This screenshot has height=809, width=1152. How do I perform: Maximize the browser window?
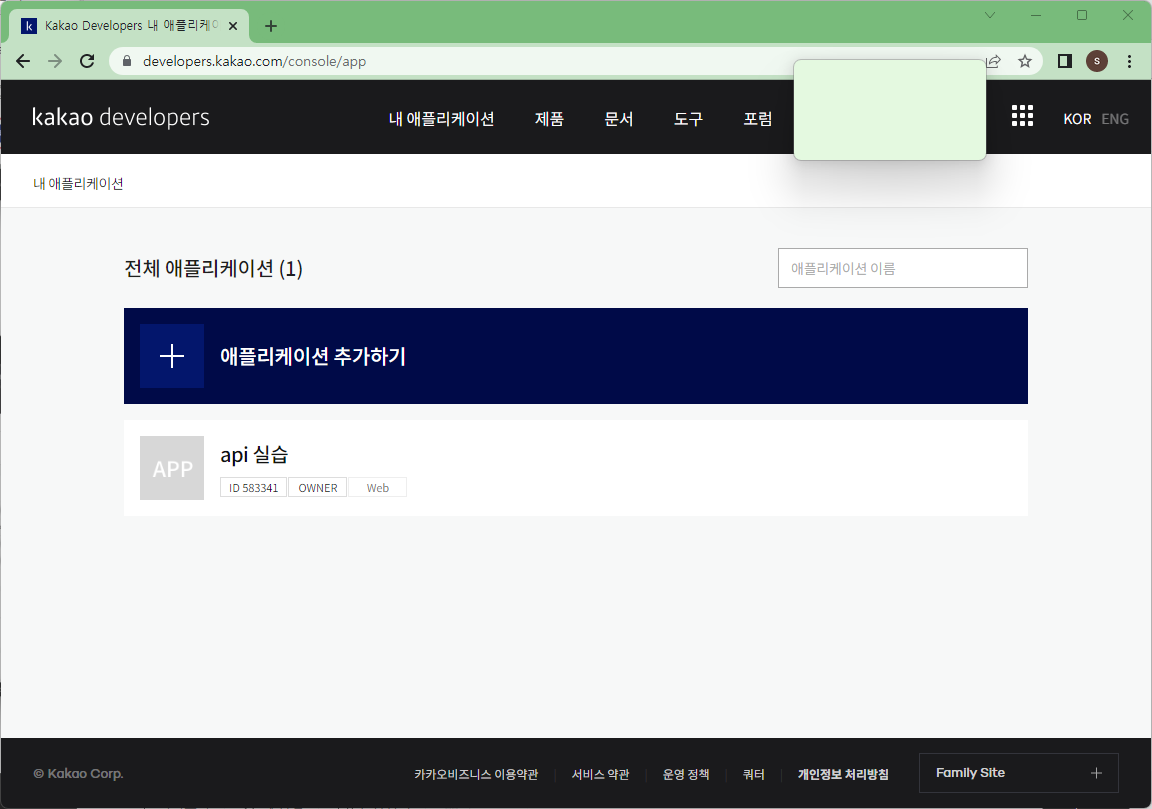point(1081,15)
